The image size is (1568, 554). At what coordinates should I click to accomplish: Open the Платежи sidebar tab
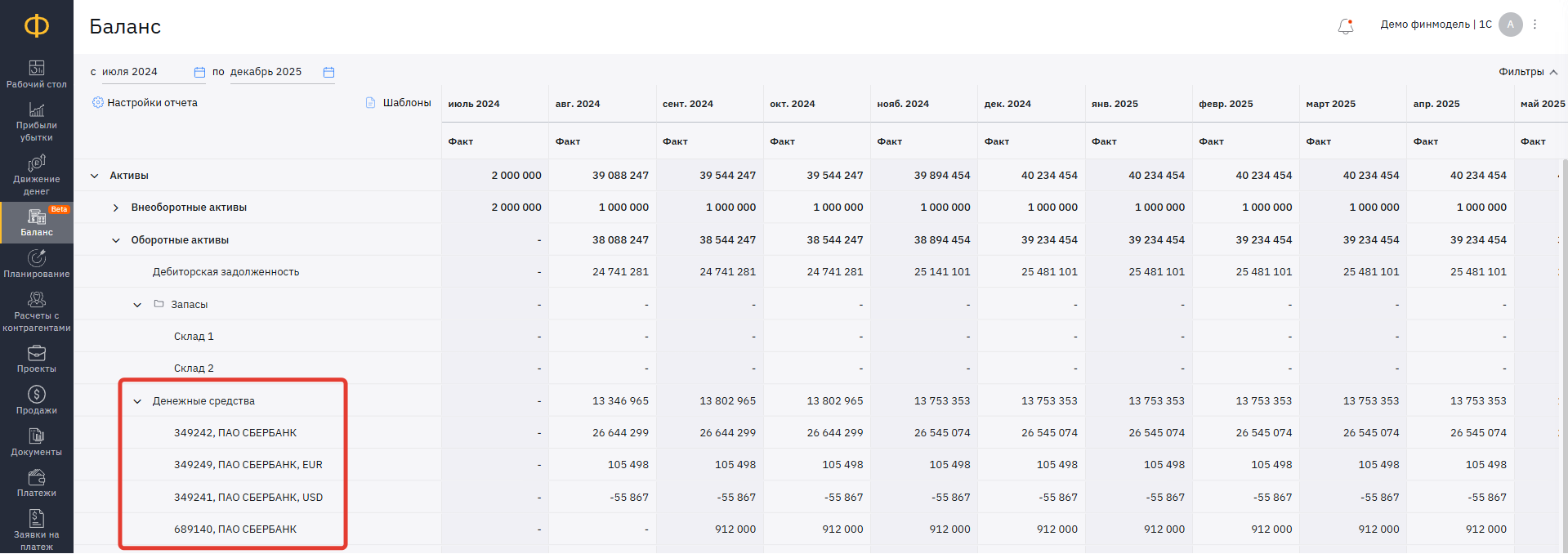(37, 483)
